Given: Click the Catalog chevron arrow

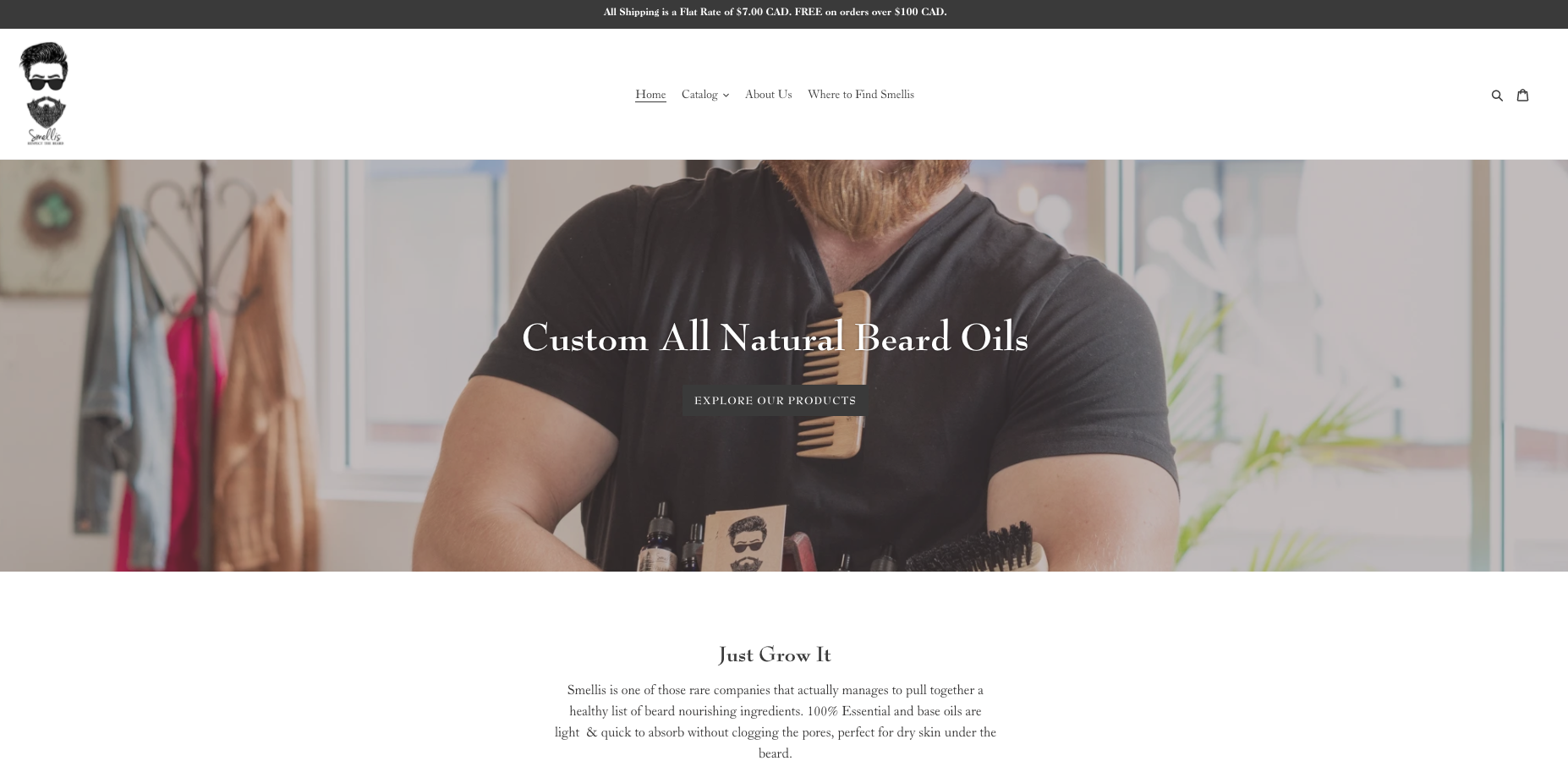Looking at the screenshot, I should (726, 95).
